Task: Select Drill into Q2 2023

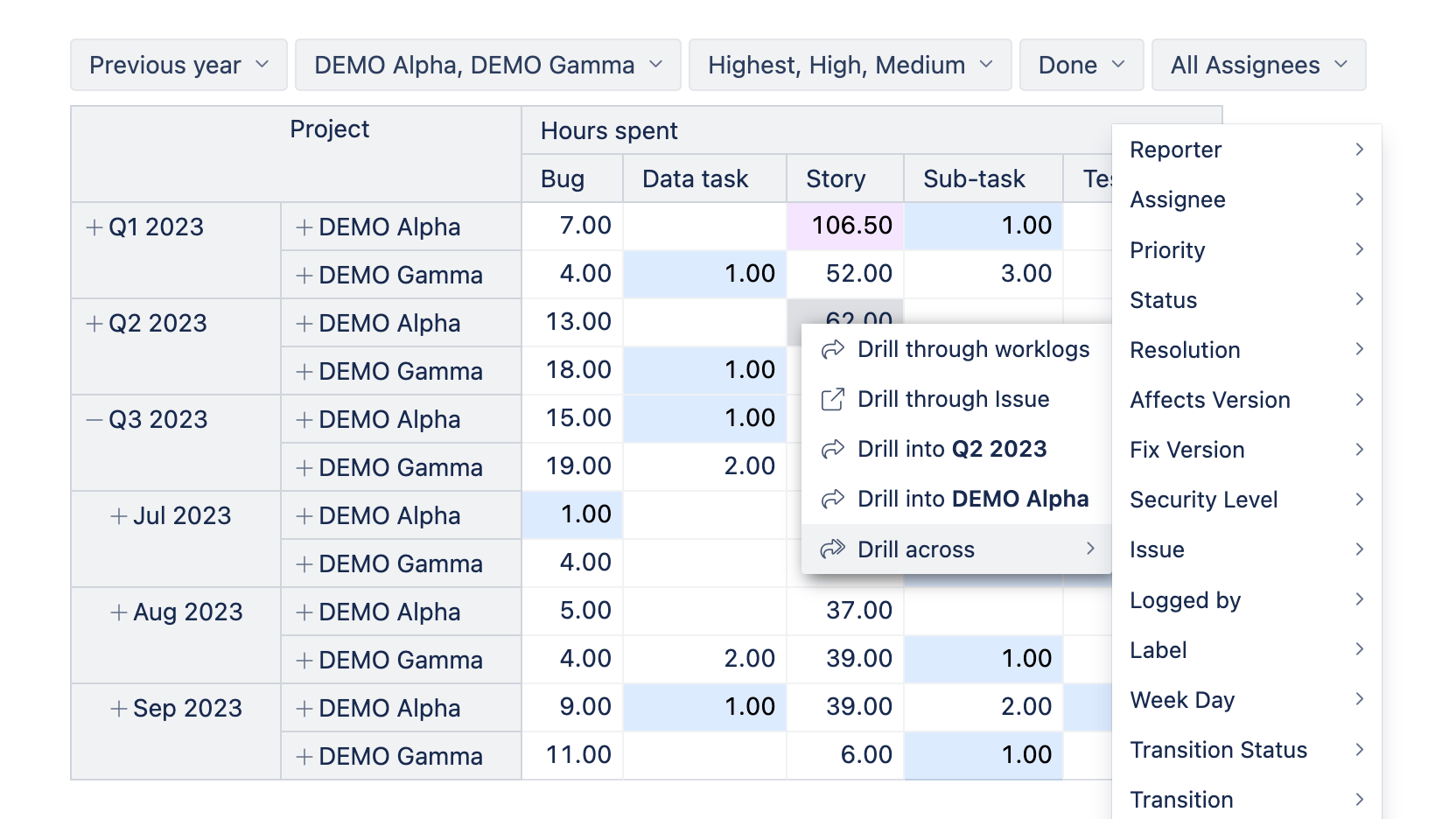Action: click(x=956, y=449)
